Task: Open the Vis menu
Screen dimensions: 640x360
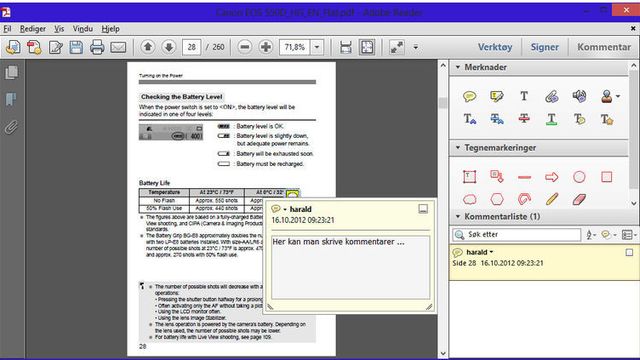Action: coord(59,29)
